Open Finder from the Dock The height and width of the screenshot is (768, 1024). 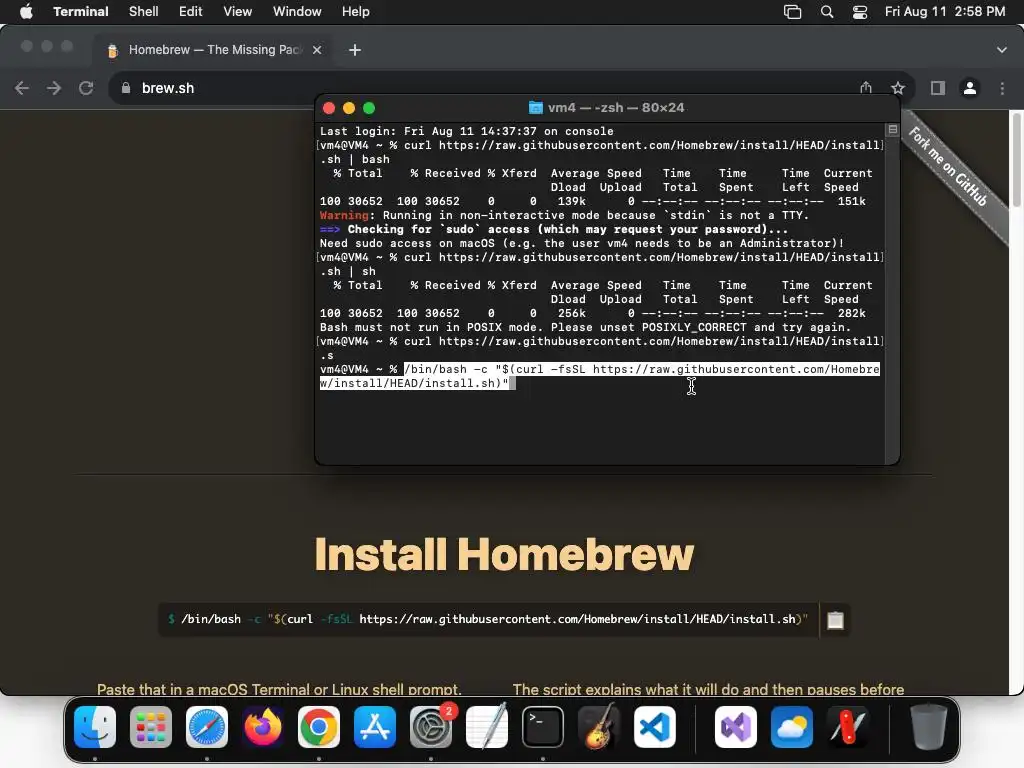pyautogui.click(x=95, y=727)
